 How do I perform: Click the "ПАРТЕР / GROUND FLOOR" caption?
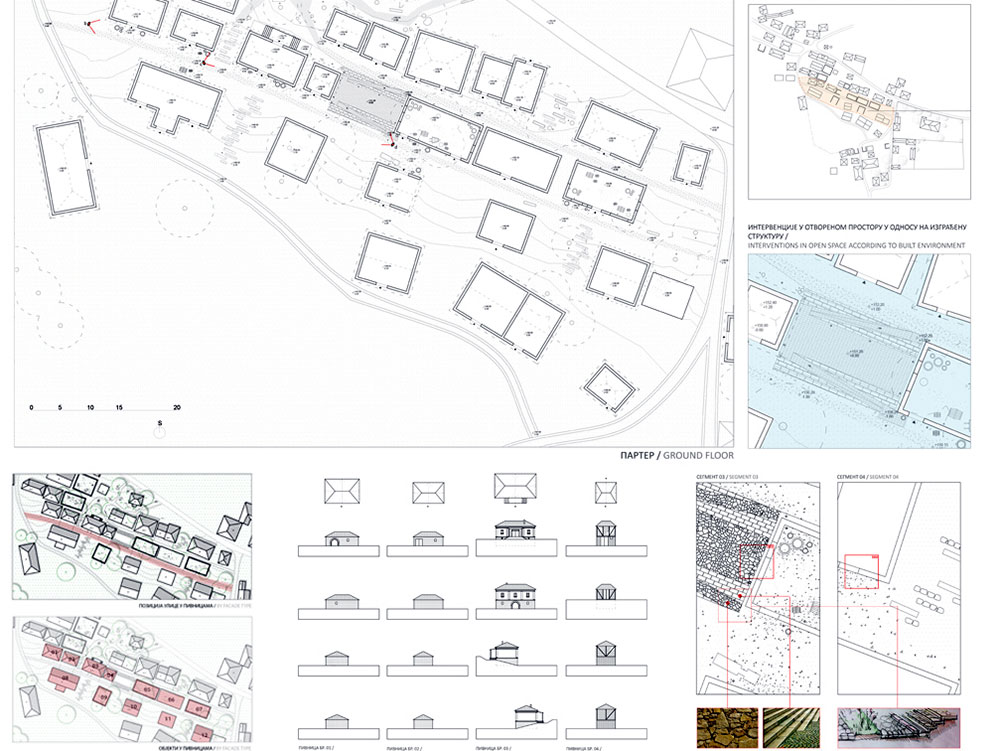pos(677,455)
